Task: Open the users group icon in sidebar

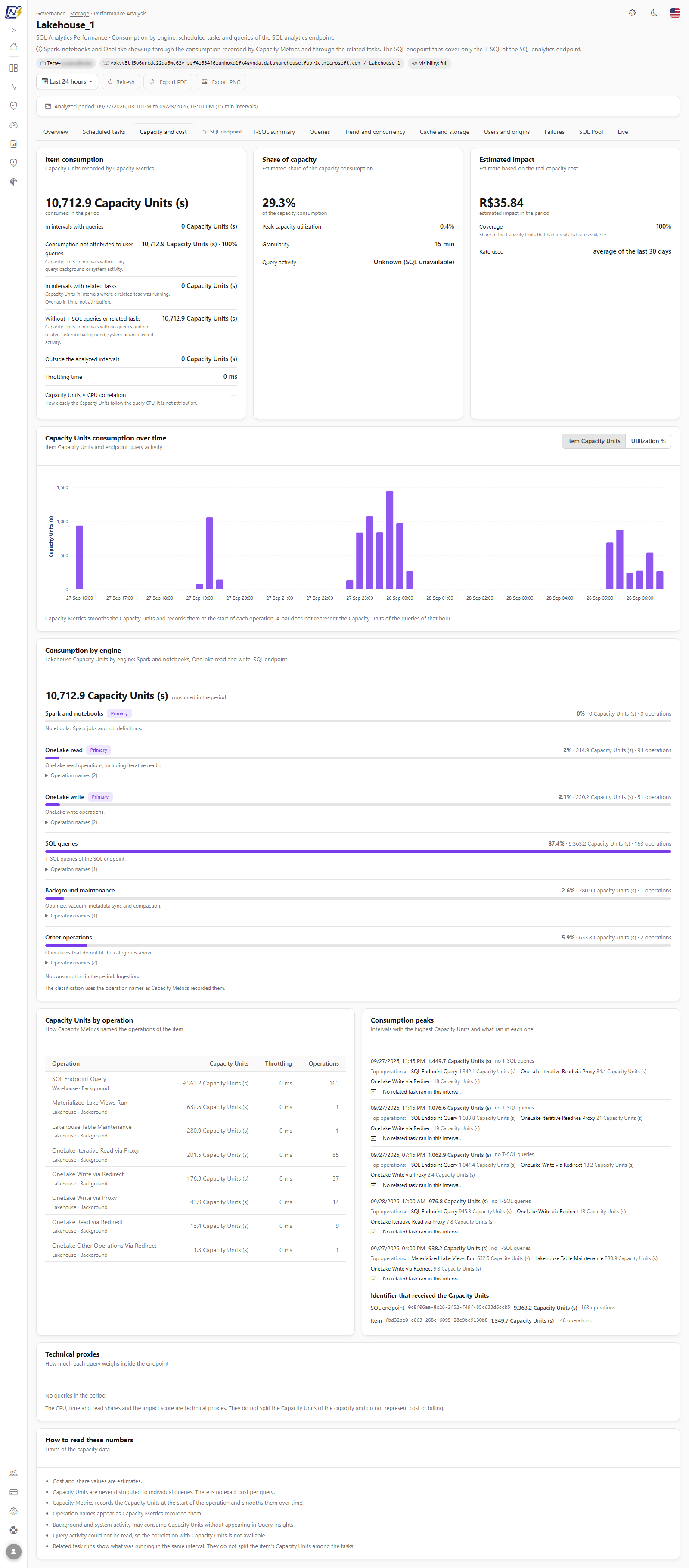Action: tap(13, 1473)
